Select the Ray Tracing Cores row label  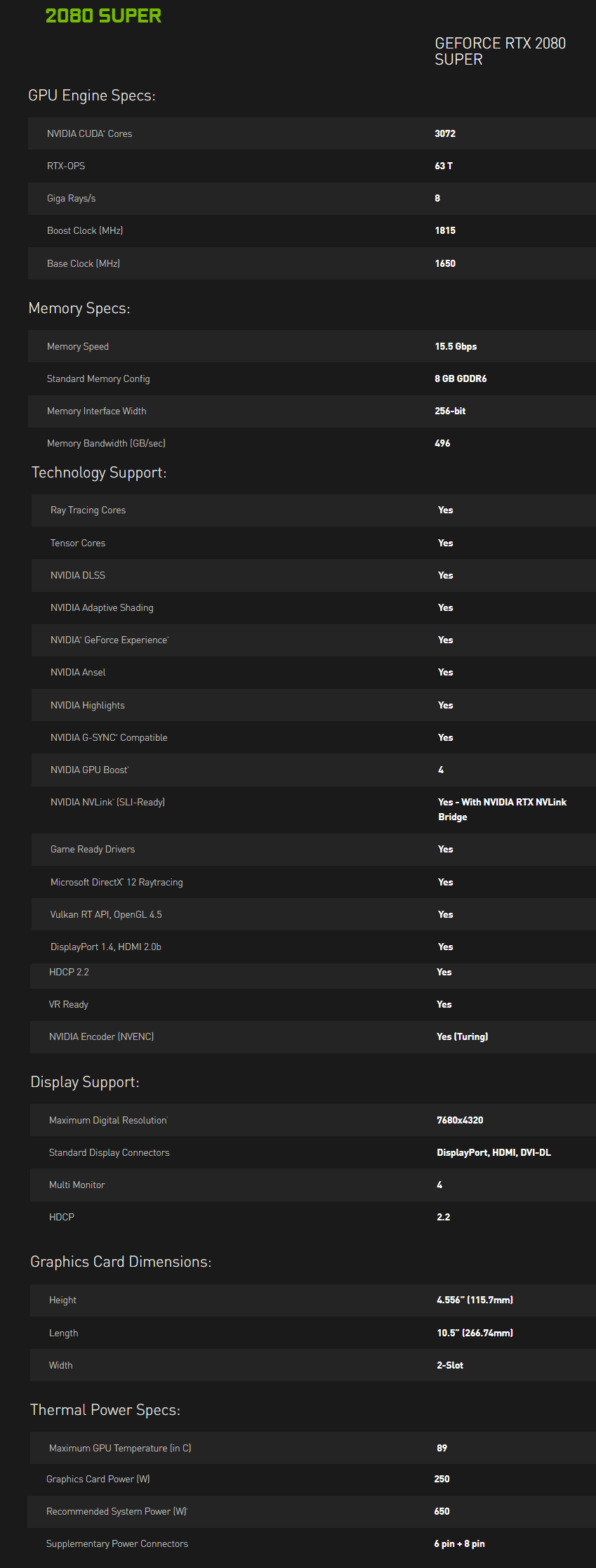[x=88, y=510]
